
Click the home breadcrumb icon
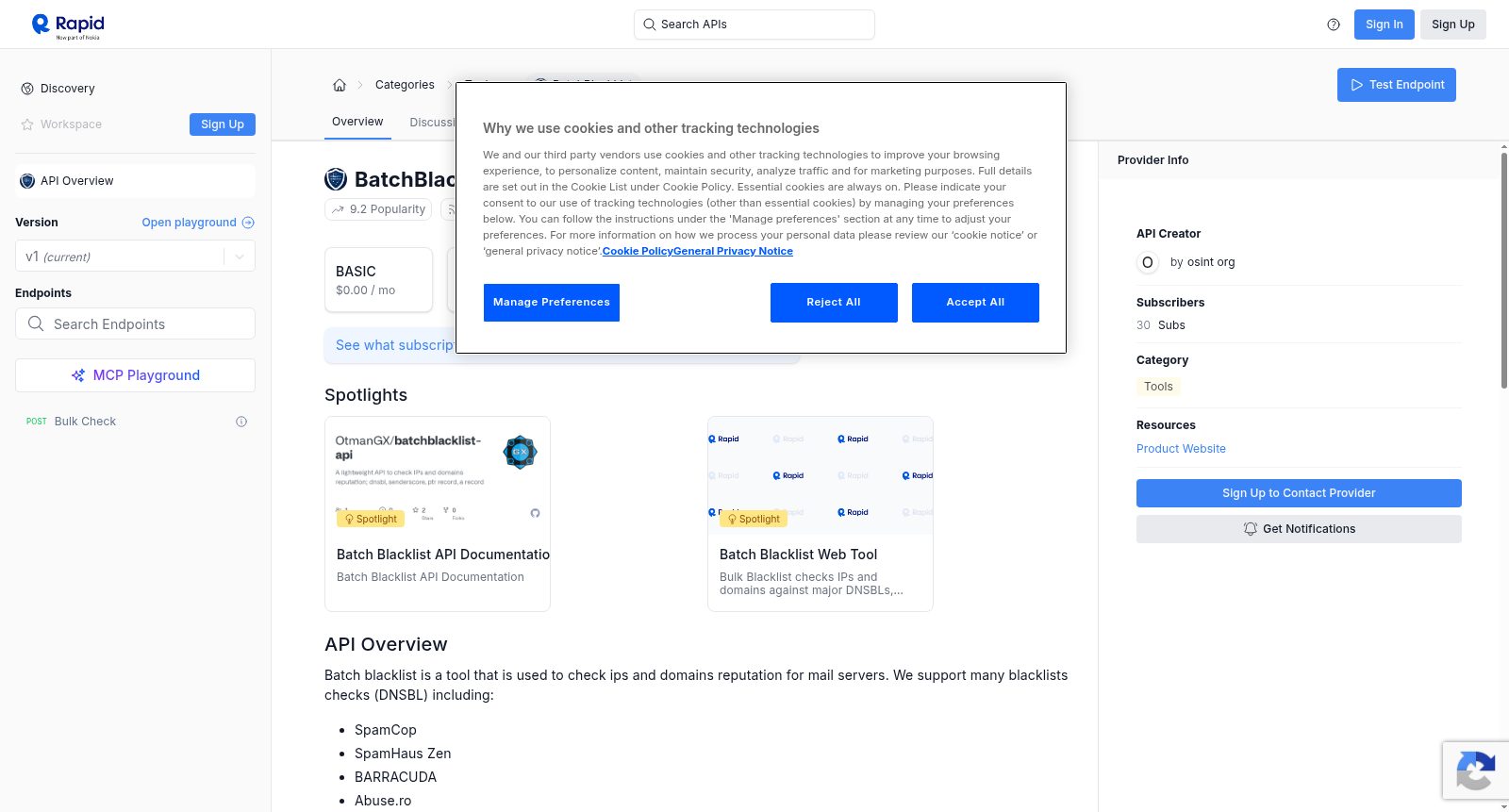[x=340, y=85]
